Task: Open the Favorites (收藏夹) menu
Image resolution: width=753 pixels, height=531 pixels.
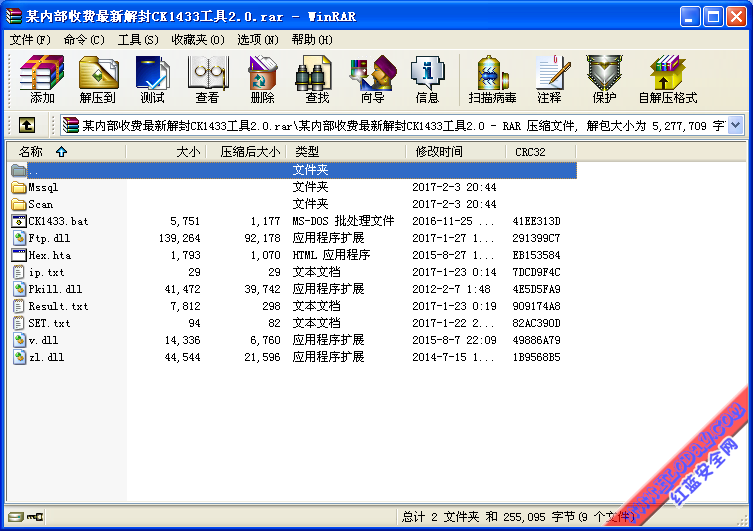Action: (x=198, y=40)
